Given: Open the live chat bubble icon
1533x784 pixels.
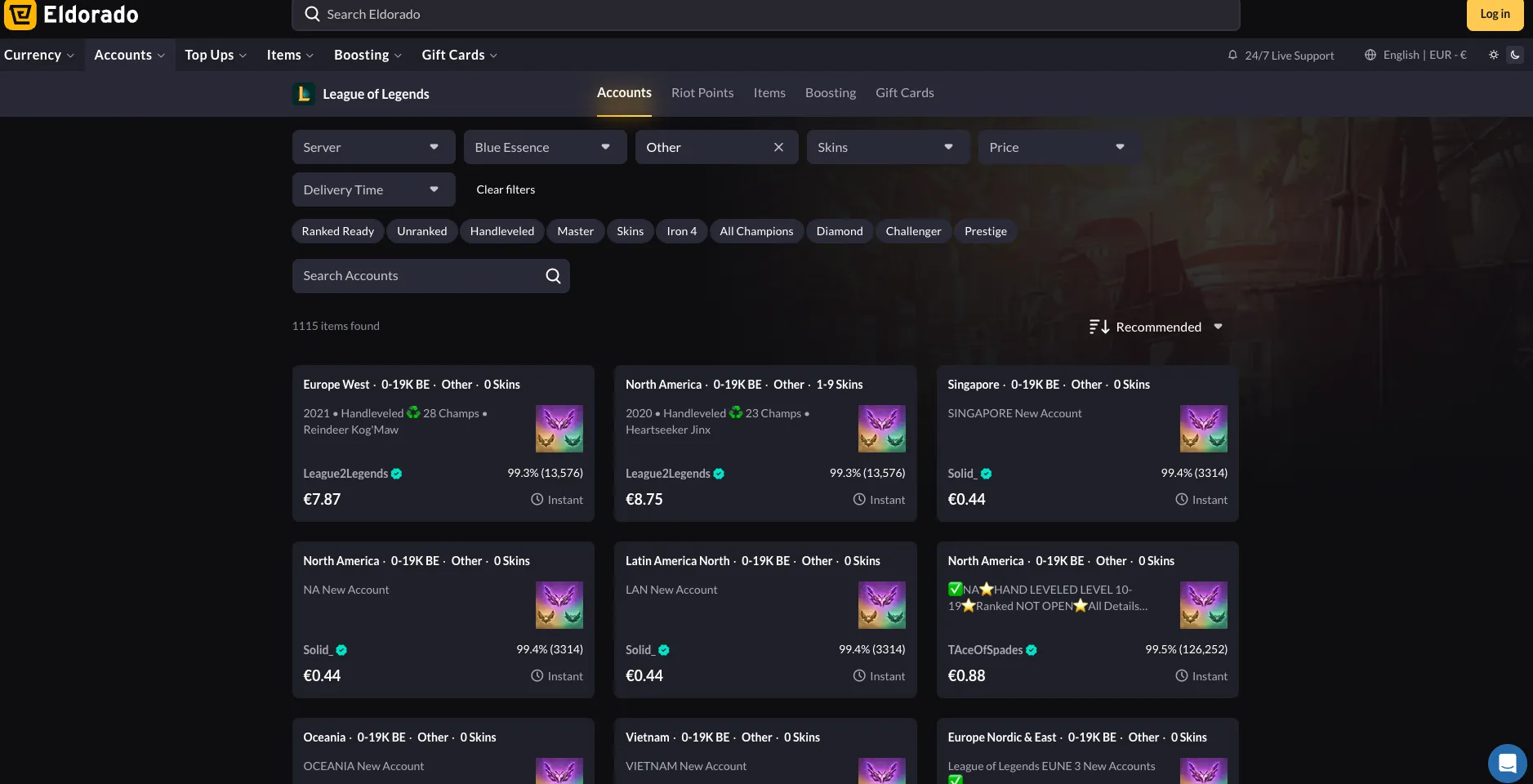Looking at the screenshot, I should click(x=1505, y=762).
